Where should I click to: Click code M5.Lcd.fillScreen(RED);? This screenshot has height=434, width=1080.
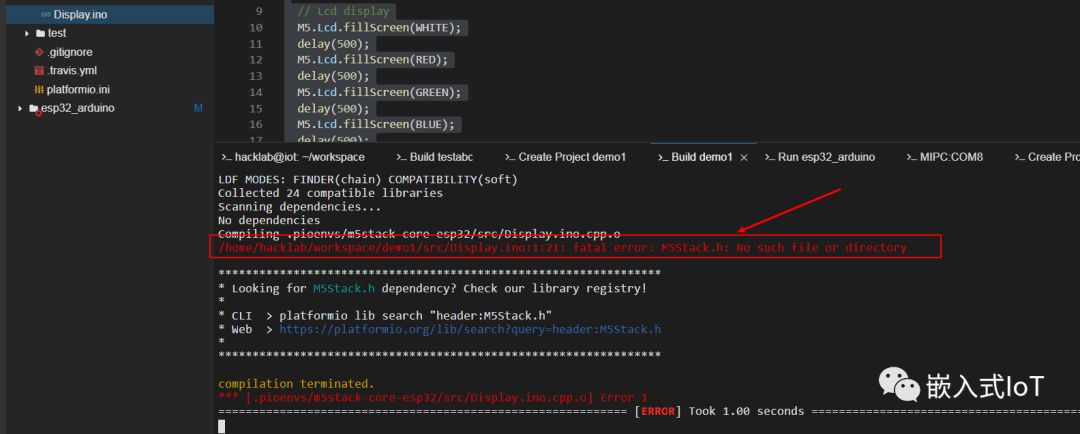[x=373, y=60]
